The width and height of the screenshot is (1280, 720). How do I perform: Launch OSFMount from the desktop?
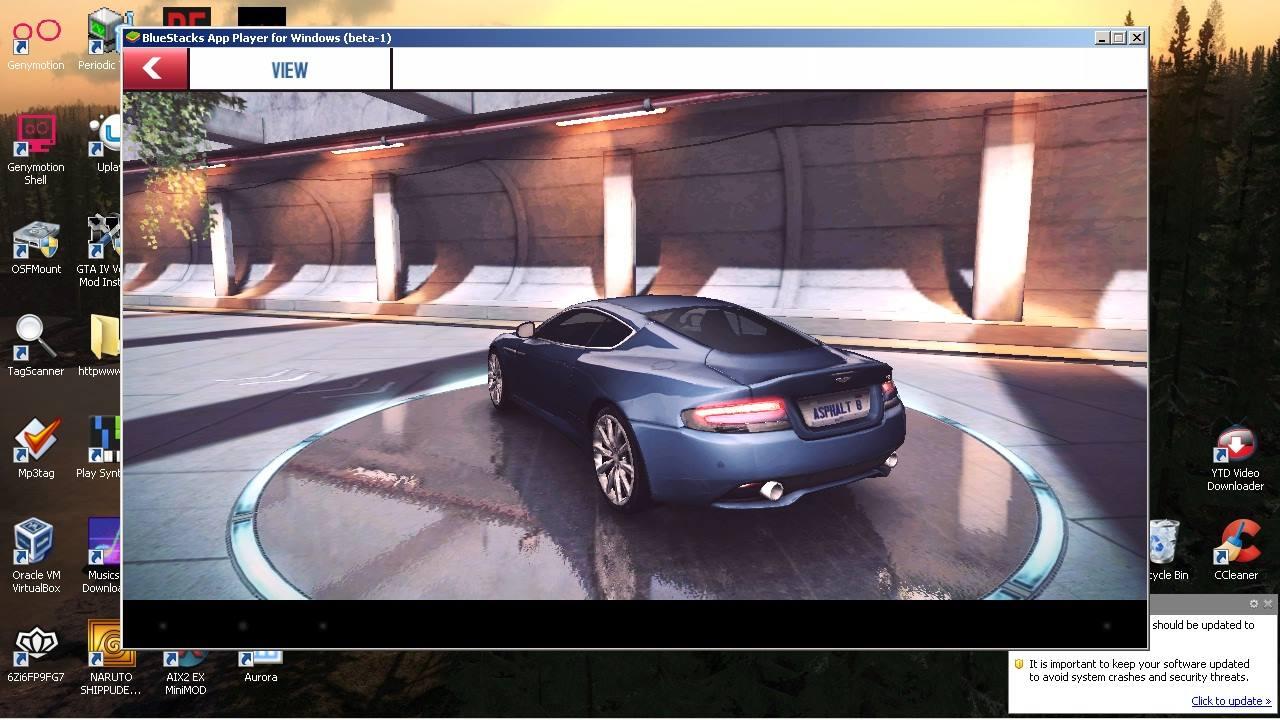click(x=36, y=248)
